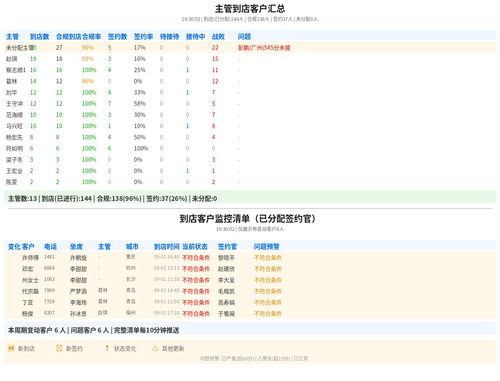This screenshot has height=381, width=500.
Task: Click phone number 7999
Action: click(x=49, y=291)
